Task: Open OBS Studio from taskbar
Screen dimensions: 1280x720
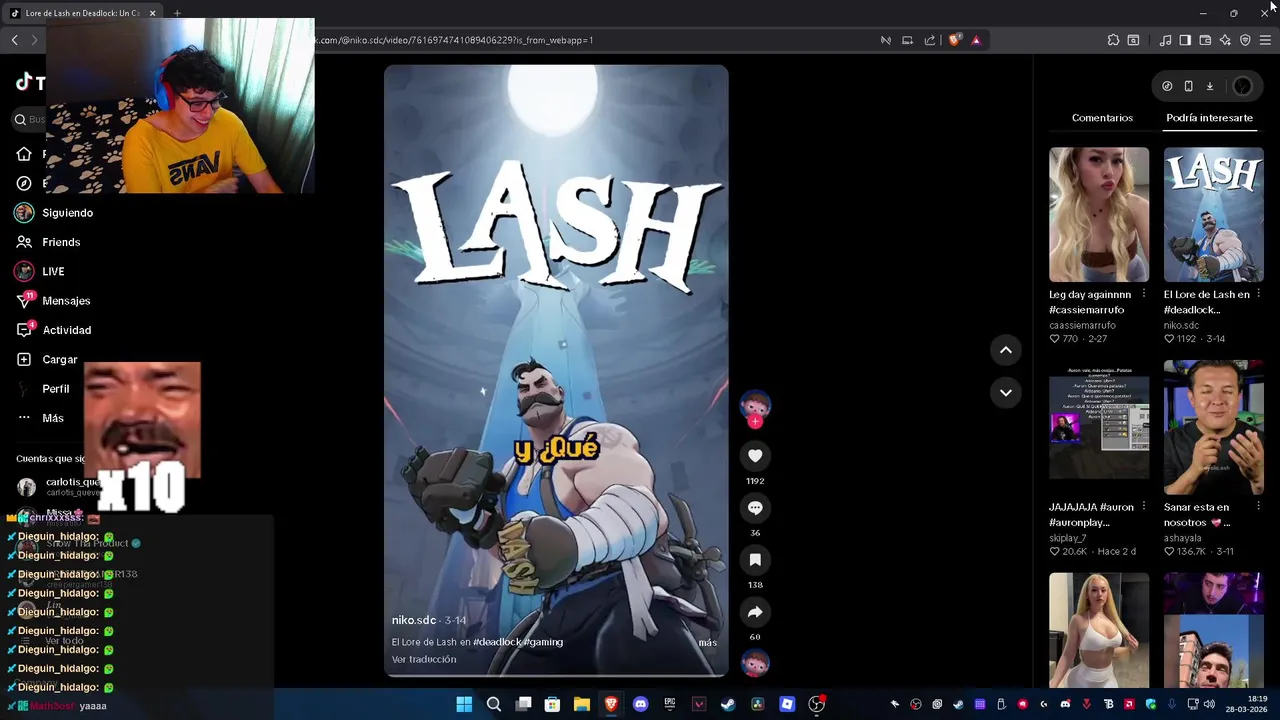Action: coord(816,704)
